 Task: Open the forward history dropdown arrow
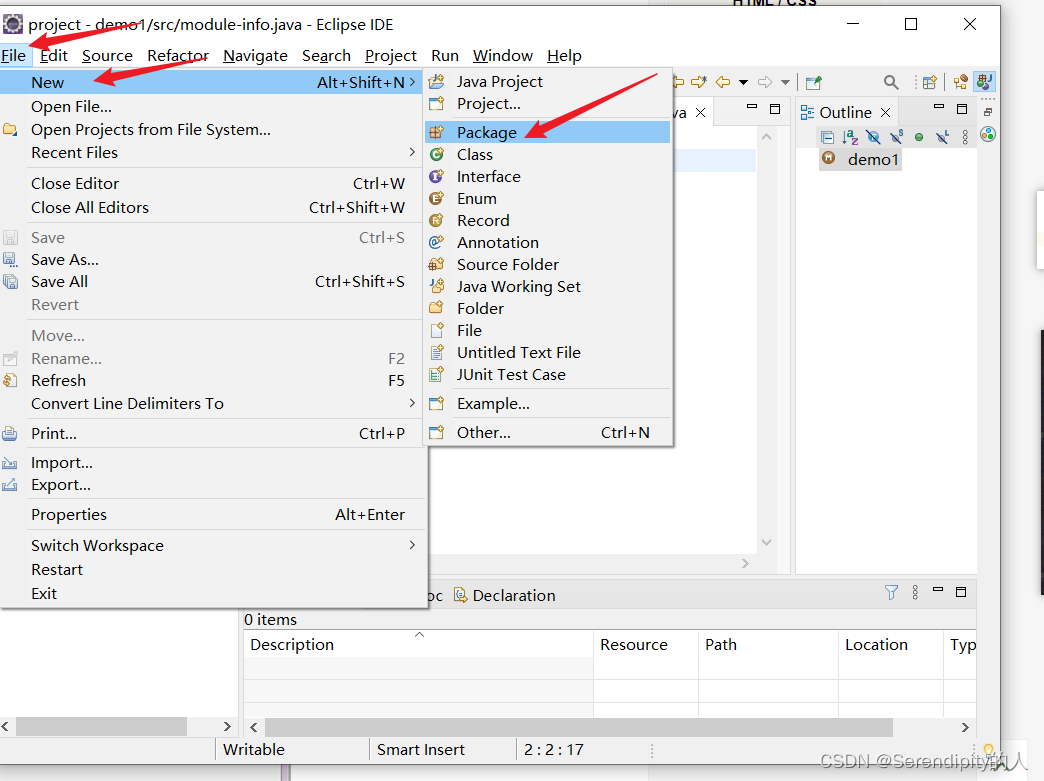pos(786,83)
